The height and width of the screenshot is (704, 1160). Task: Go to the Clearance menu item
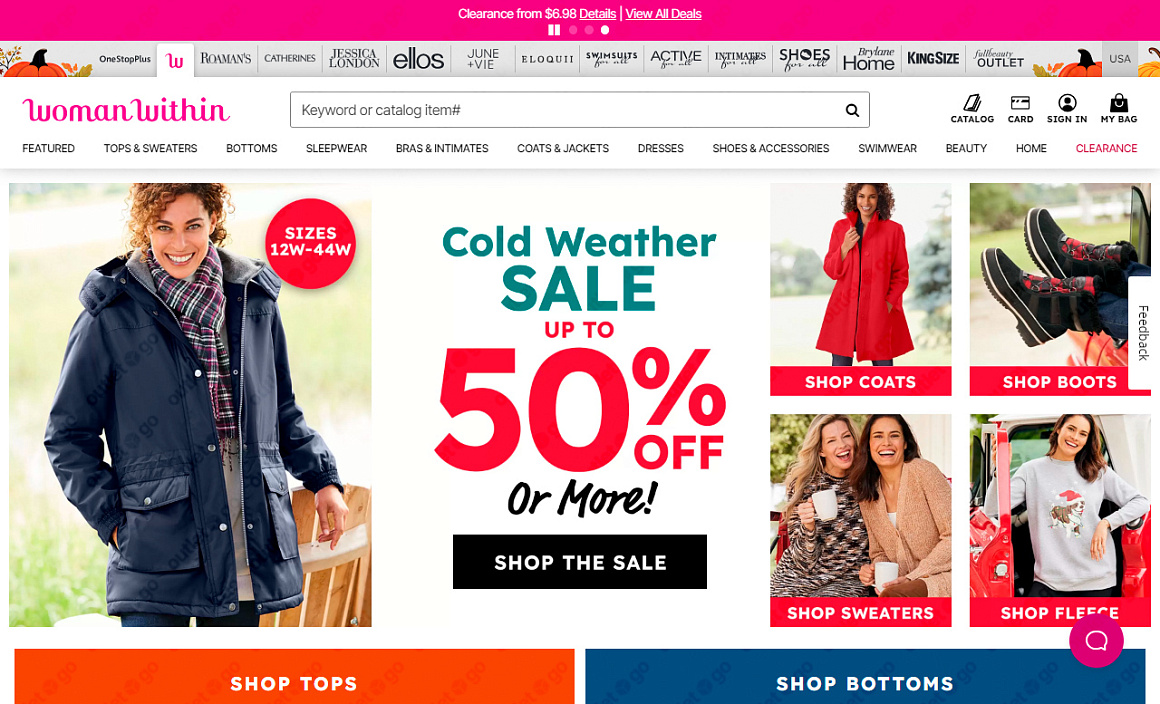(1106, 148)
